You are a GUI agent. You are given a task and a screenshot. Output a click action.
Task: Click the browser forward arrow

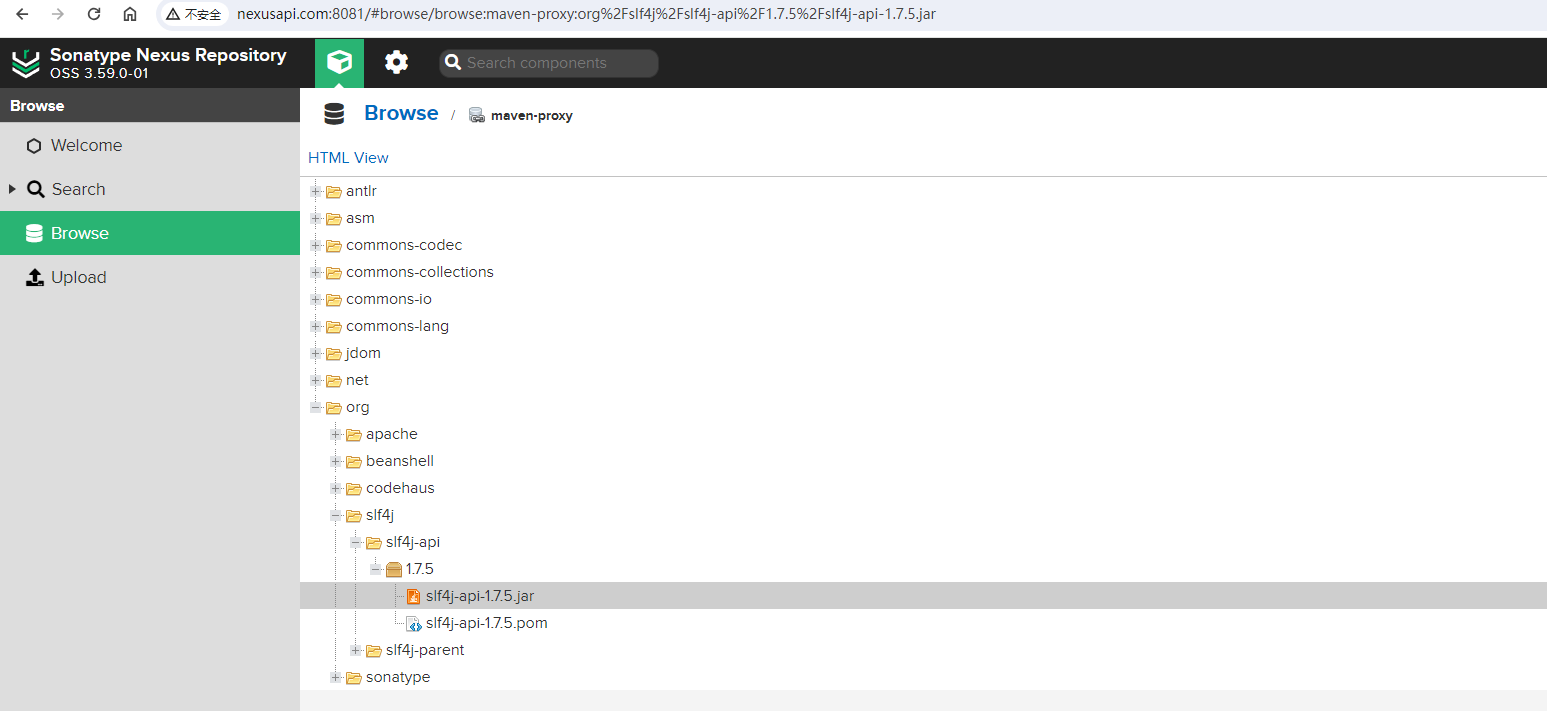tap(58, 14)
